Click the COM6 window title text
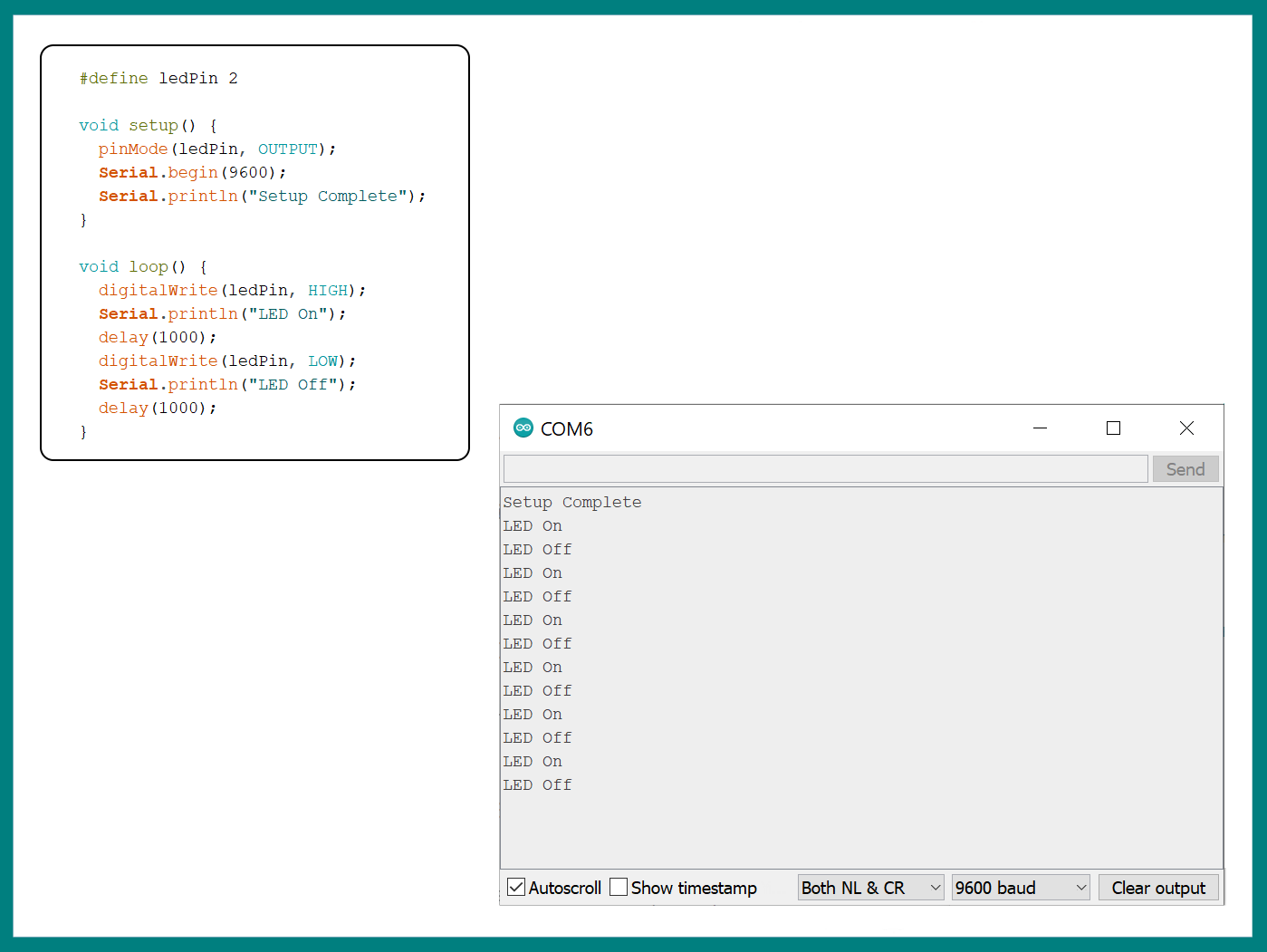Screen dimensions: 1267x952 (567, 428)
